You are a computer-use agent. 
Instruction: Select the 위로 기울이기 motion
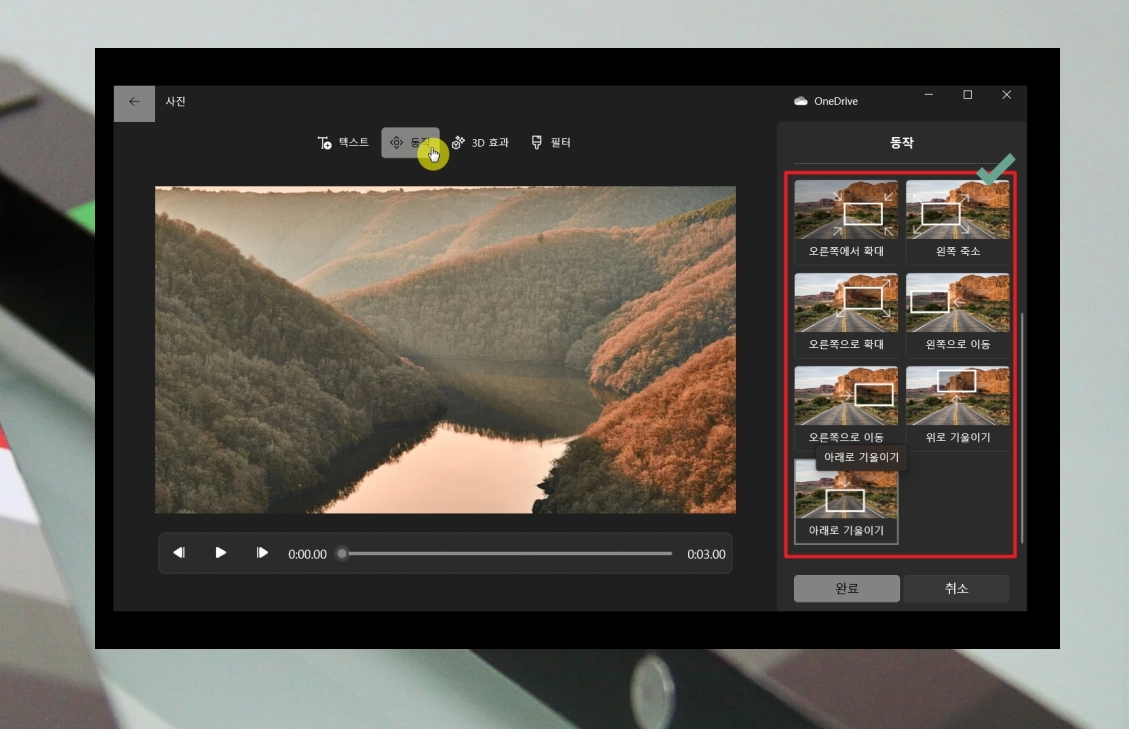coord(958,406)
